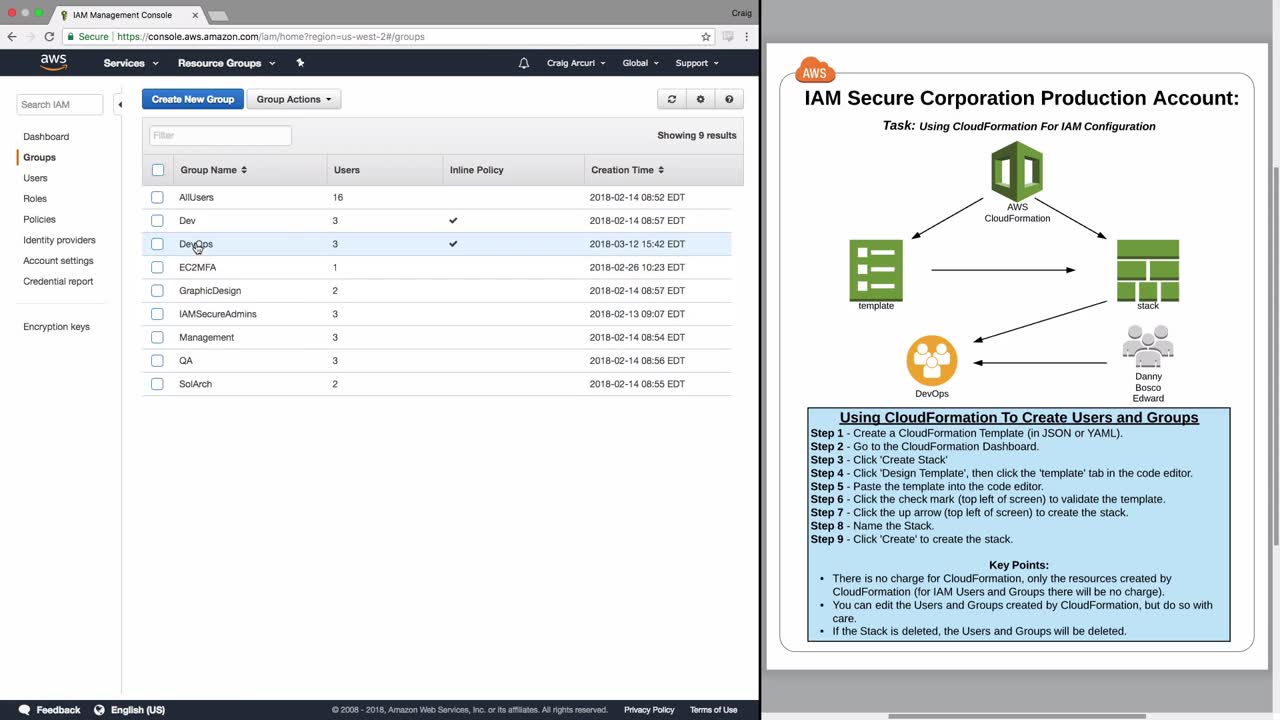Open the IAMSecureAdmins group link

coord(218,314)
